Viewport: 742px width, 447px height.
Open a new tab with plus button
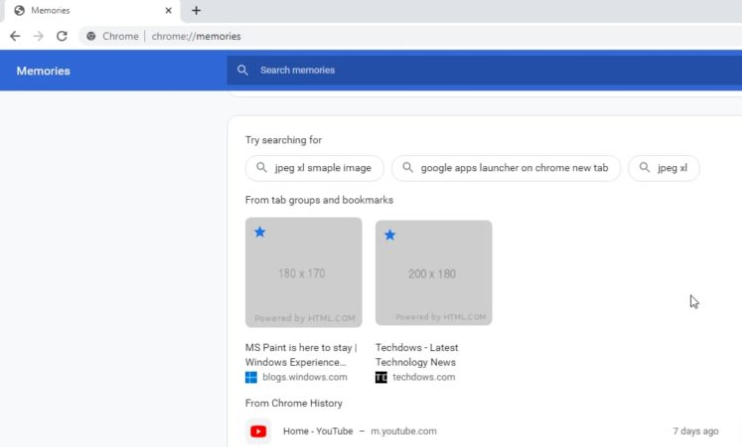tap(196, 11)
